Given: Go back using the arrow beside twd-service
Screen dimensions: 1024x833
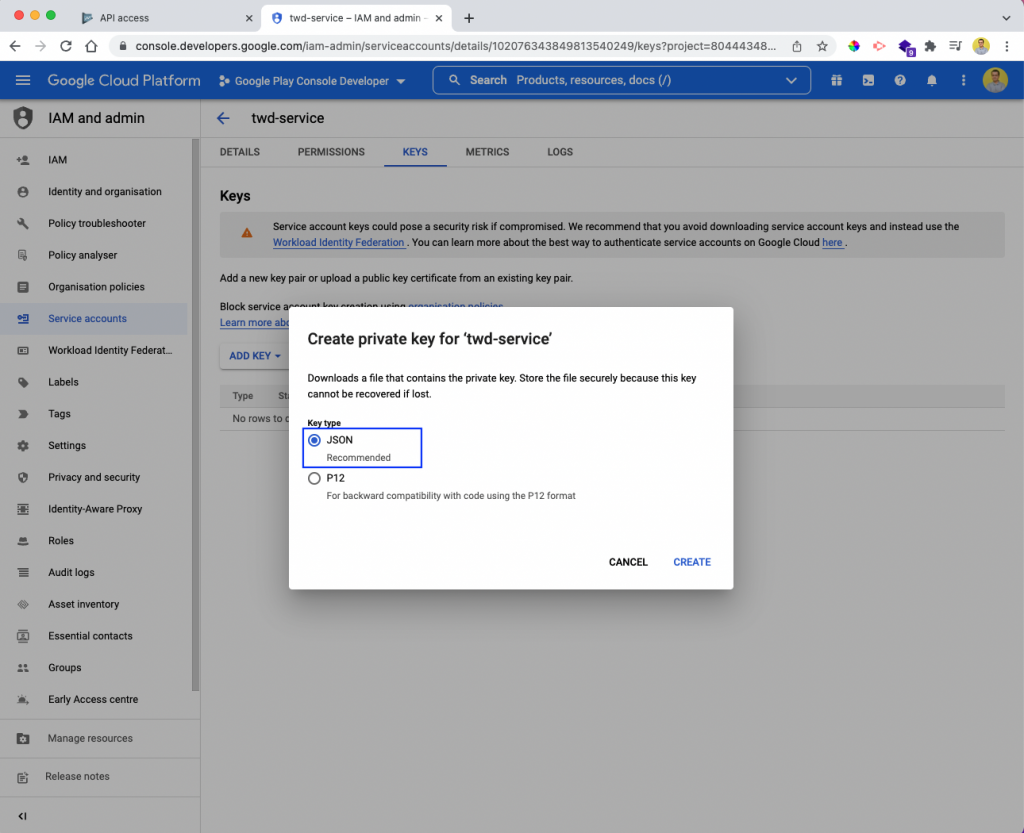Looking at the screenshot, I should [x=223, y=118].
